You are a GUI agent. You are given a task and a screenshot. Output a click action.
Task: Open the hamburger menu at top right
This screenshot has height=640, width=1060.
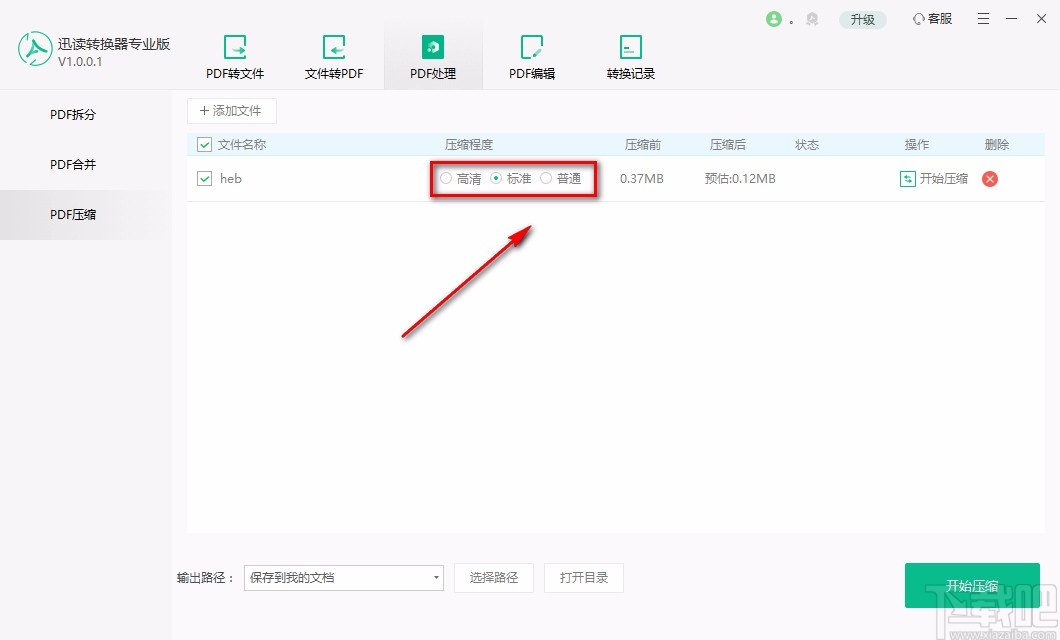[x=983, y=18]
